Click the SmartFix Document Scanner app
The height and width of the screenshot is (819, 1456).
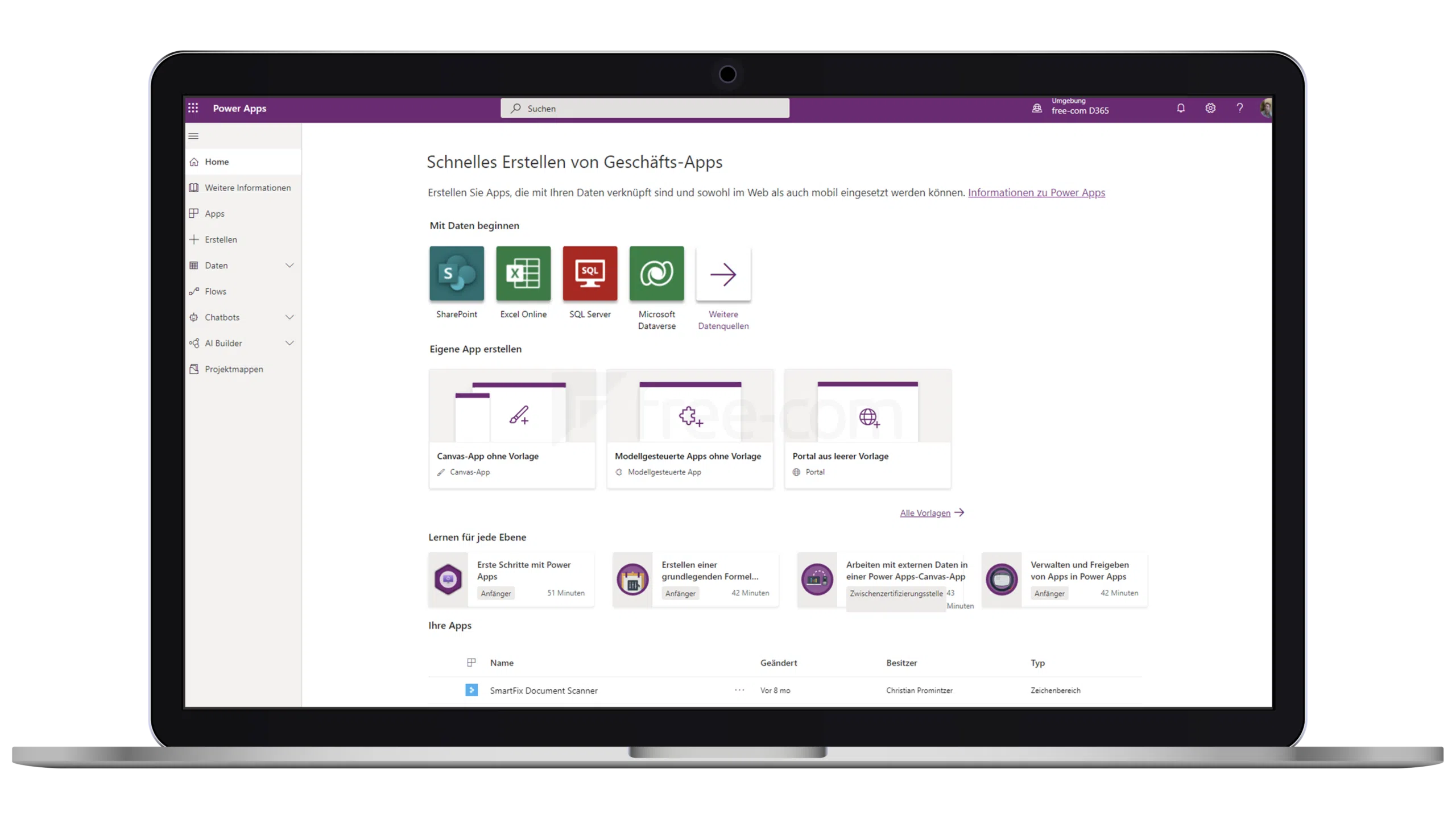(543, 690)
